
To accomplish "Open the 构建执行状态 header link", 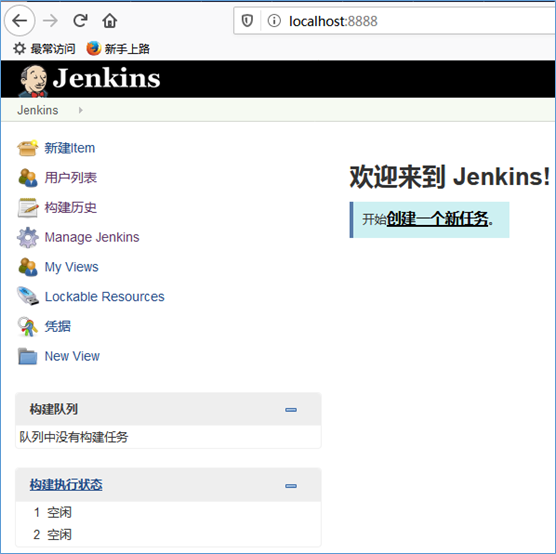I will [66, 484].
